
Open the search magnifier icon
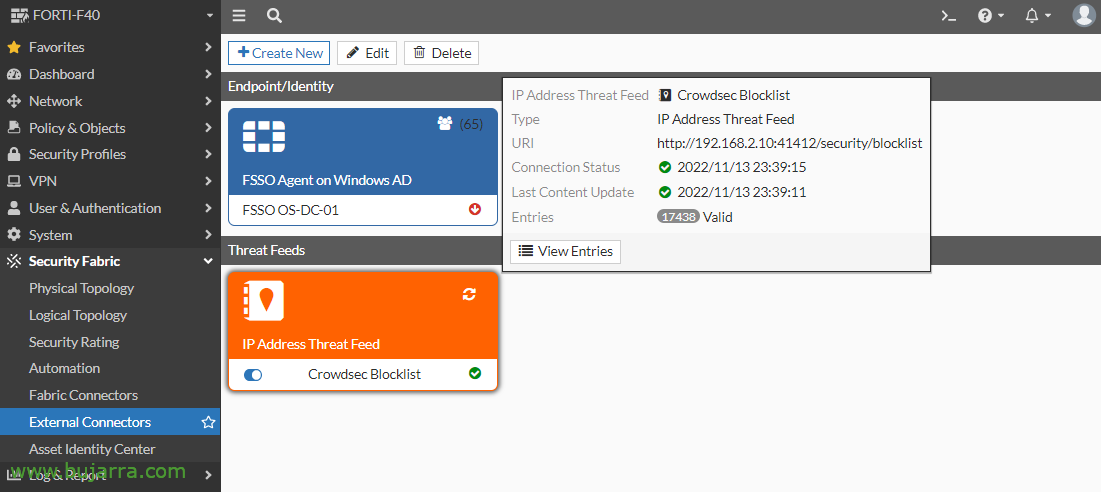(x=275, y=15)
